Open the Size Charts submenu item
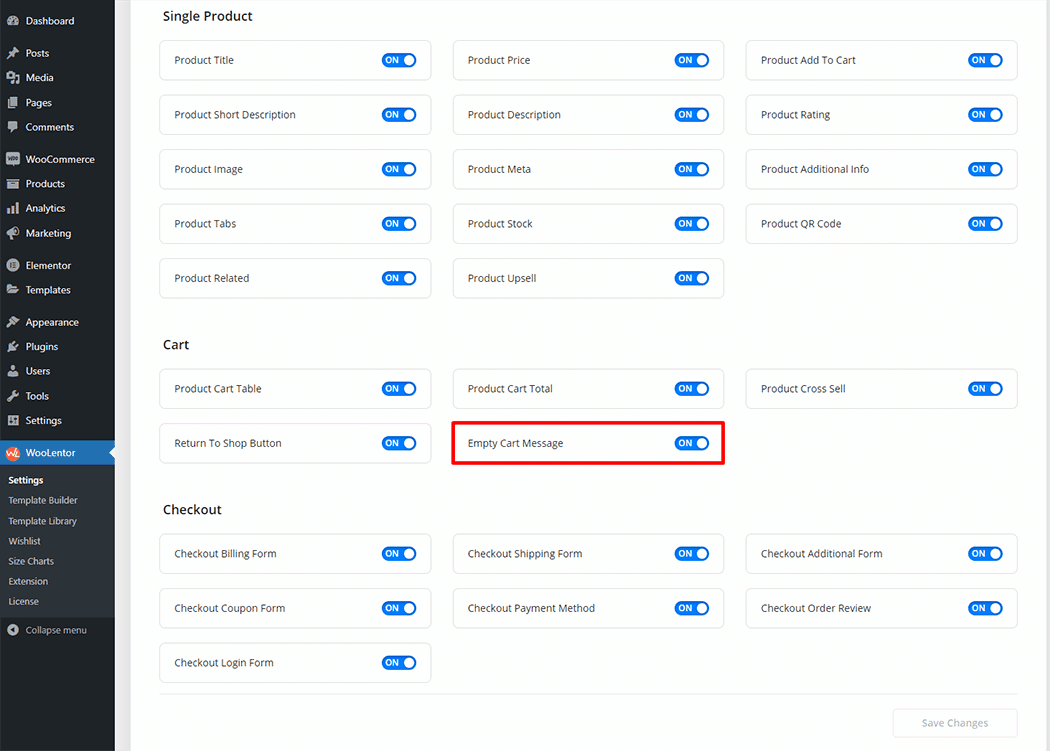Image resolution: width=1050 pixels, height=751 pixels. 31,561
